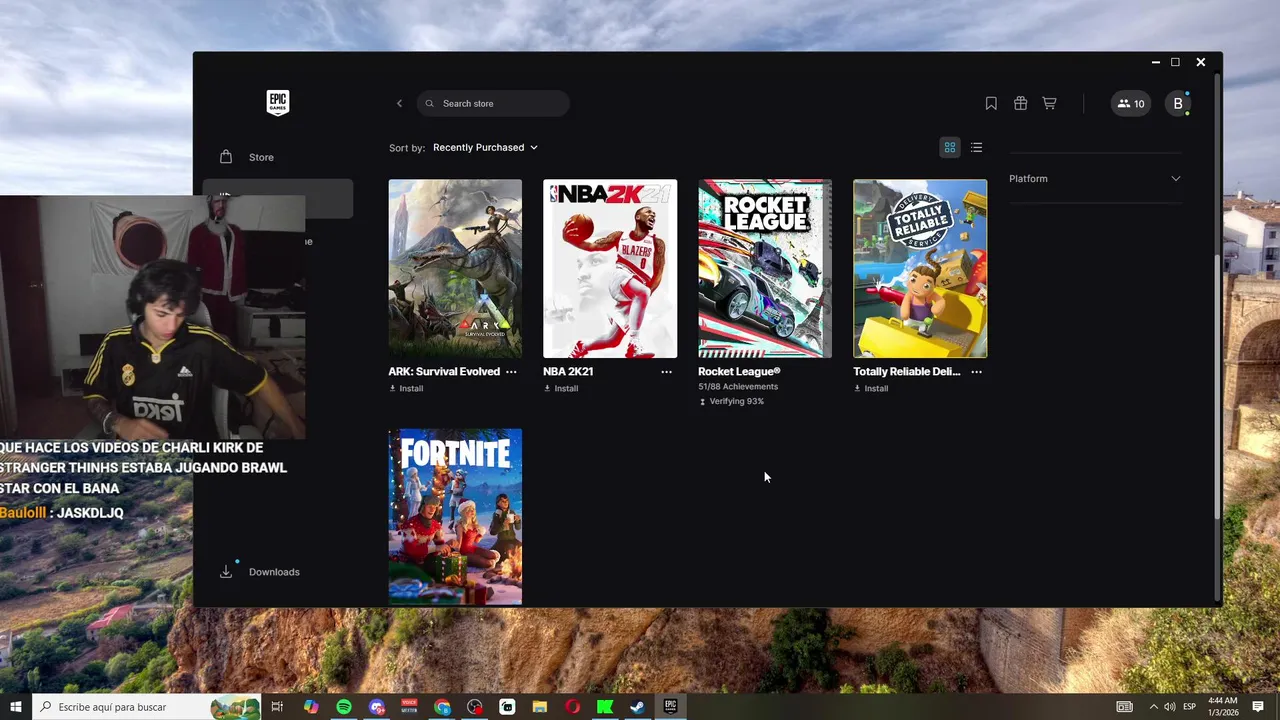This screenshot has height=720, width=1280.
Task: Click the Epic launcher vertical scrollbar
Action: click(1217, 385)
